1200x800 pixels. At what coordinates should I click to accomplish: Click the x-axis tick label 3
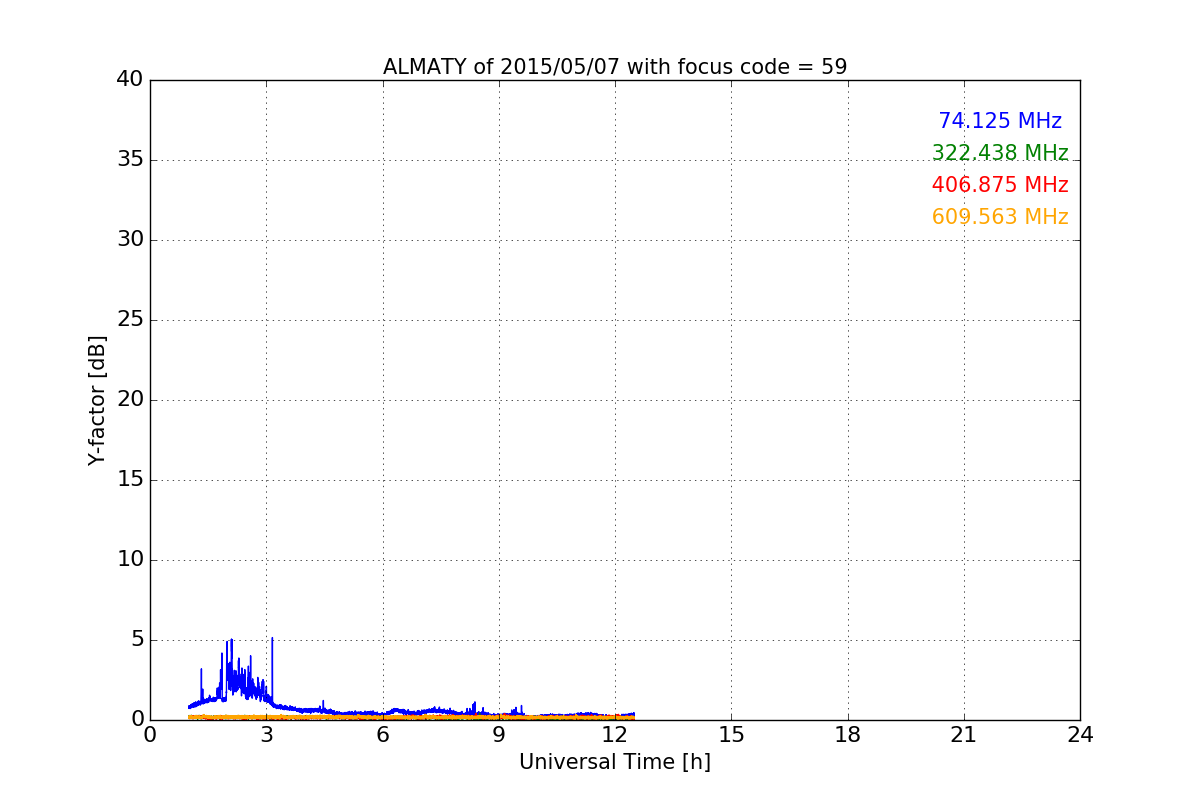pos(266,735)
